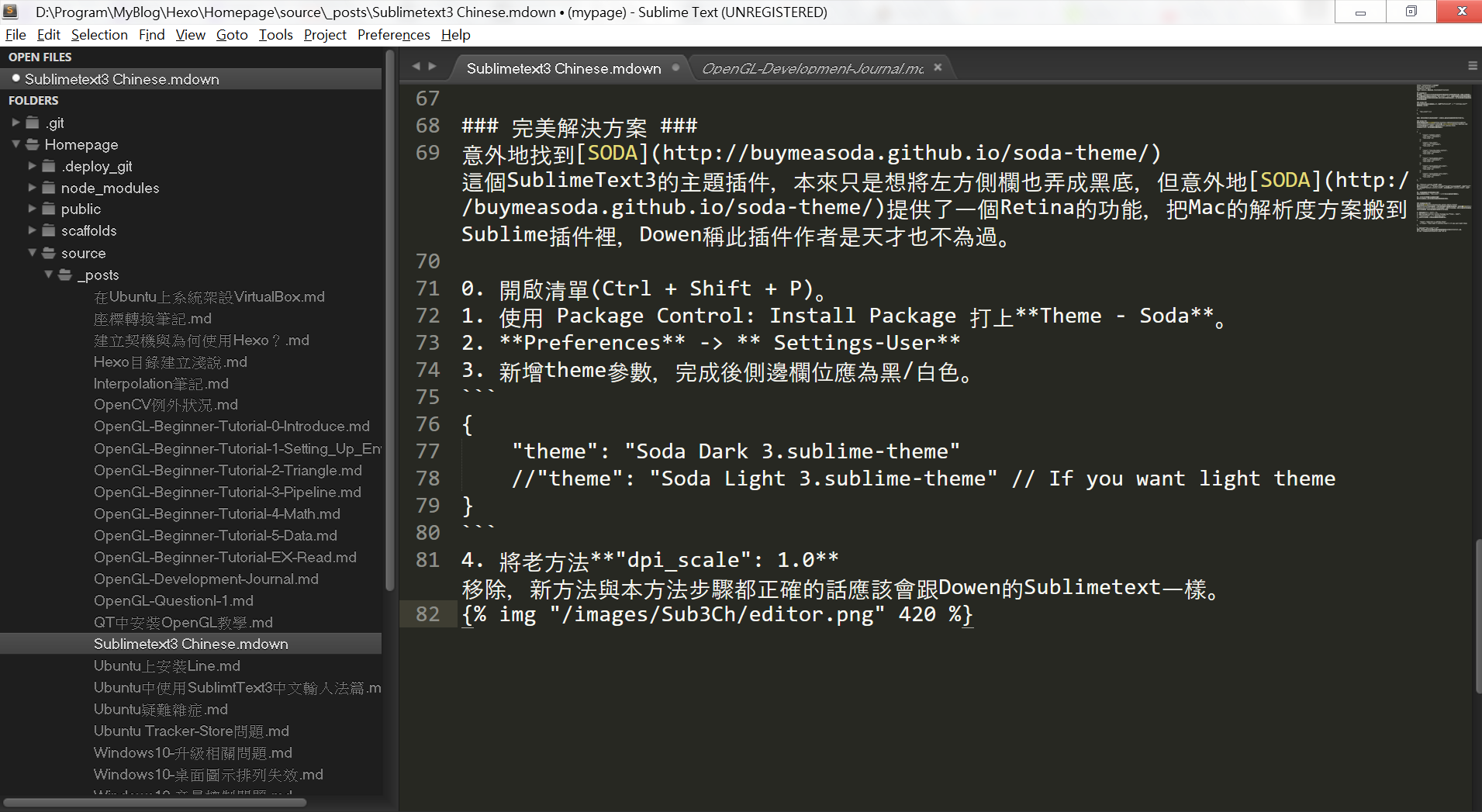Click the source open folder icon
This screenshot has width=1482, height=812.
coord(49,253)
